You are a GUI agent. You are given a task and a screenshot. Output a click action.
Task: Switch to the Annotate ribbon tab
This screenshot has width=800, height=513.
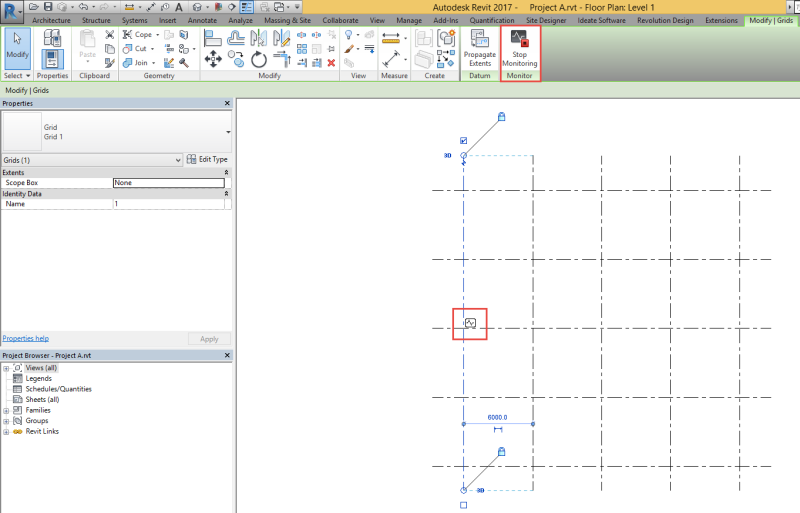click(x=202, y=20)
